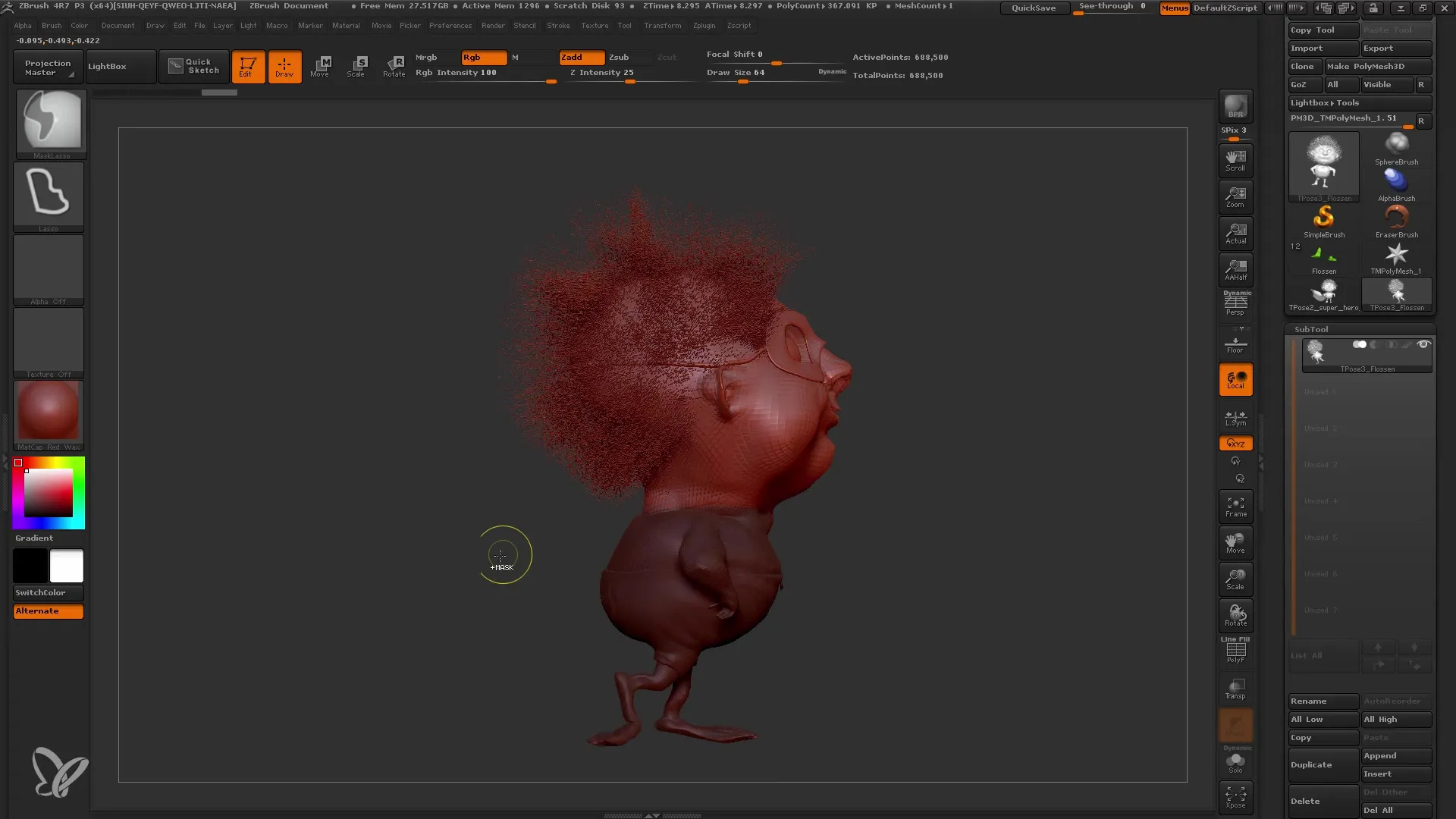The width and height of the screenshot is (1456, 819).
Task: Click the BPR render icon
Action: pos(1235,106)
